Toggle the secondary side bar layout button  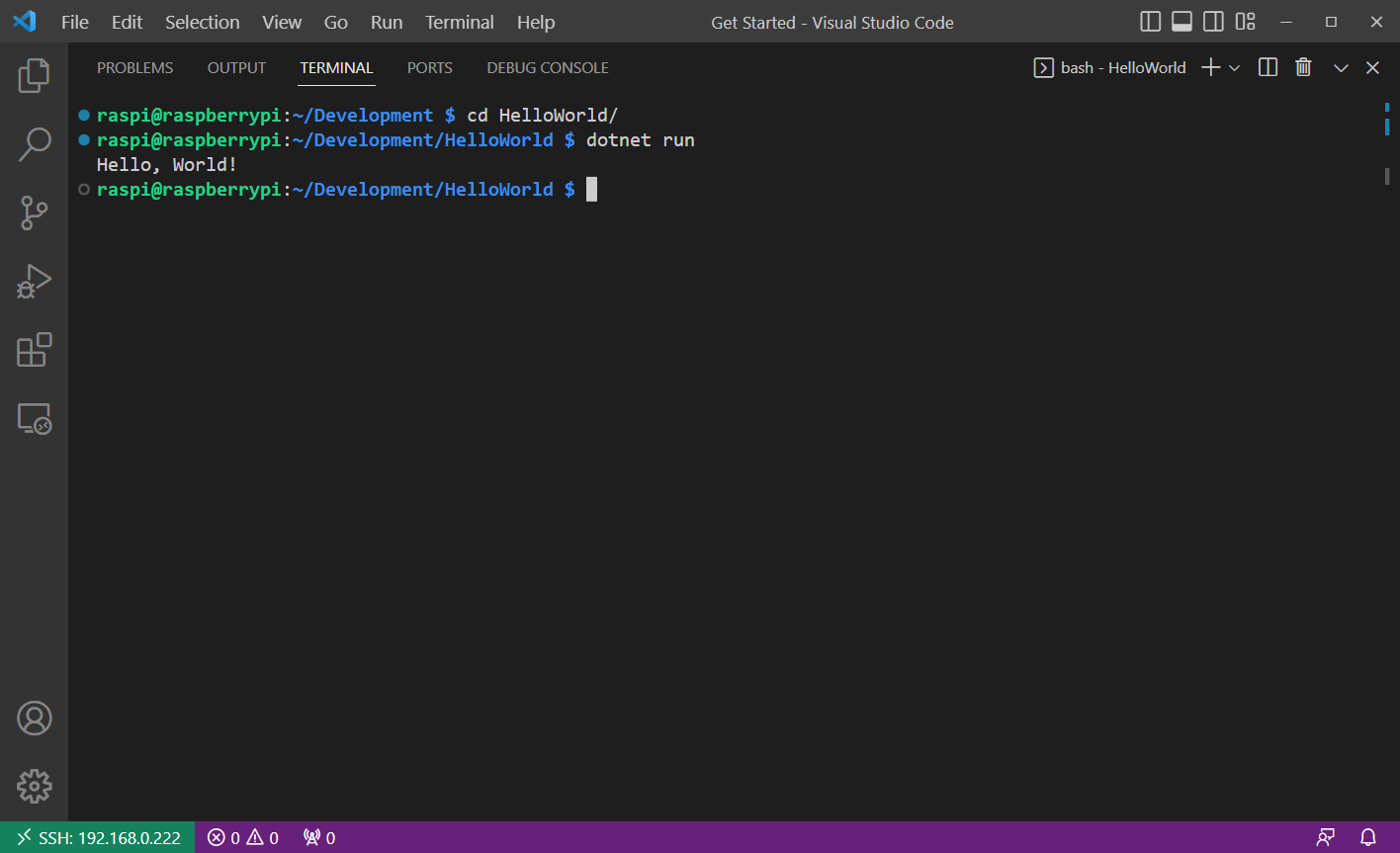tap(1213, 22)
